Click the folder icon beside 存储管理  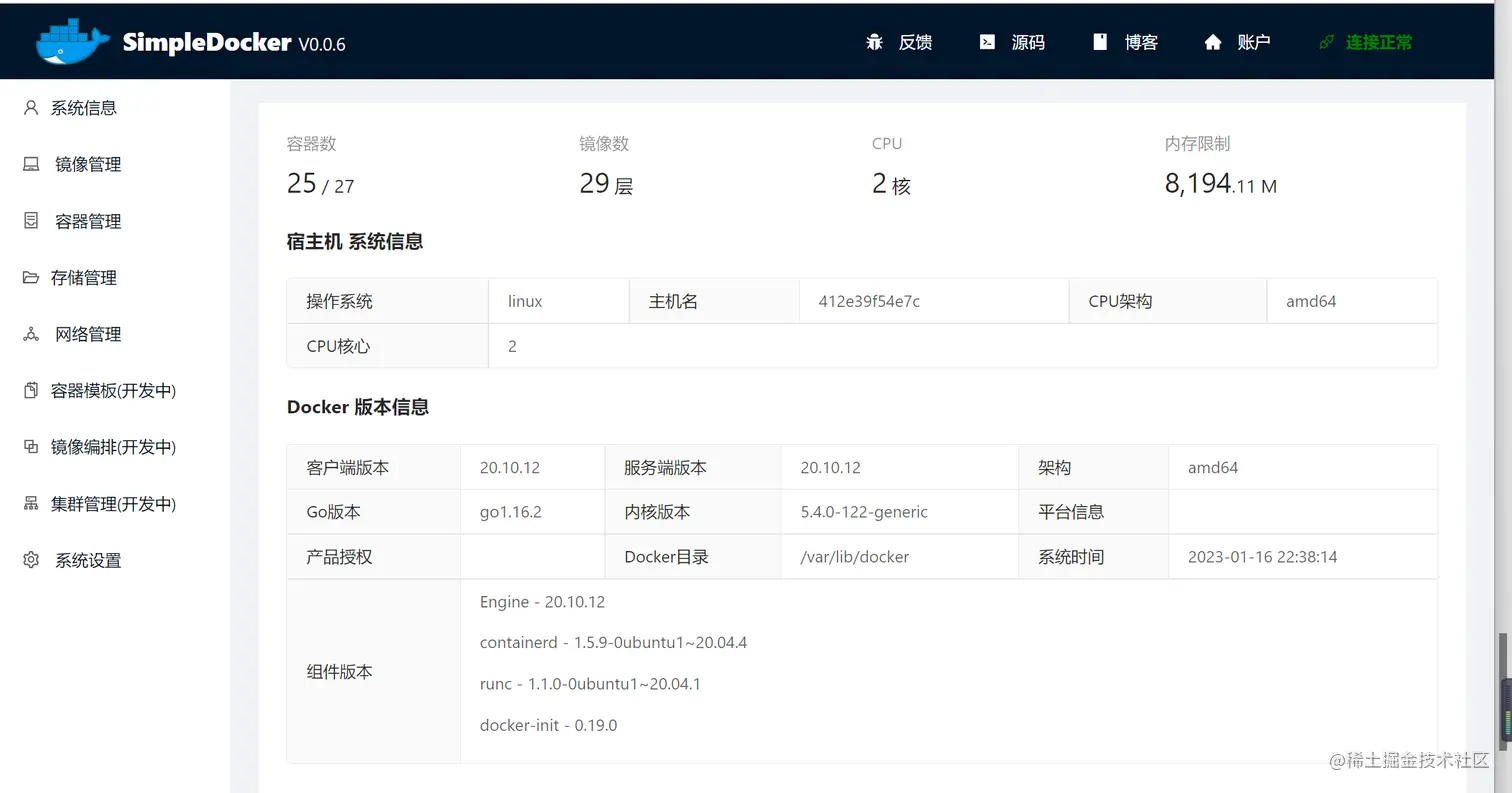coord(31,277)
